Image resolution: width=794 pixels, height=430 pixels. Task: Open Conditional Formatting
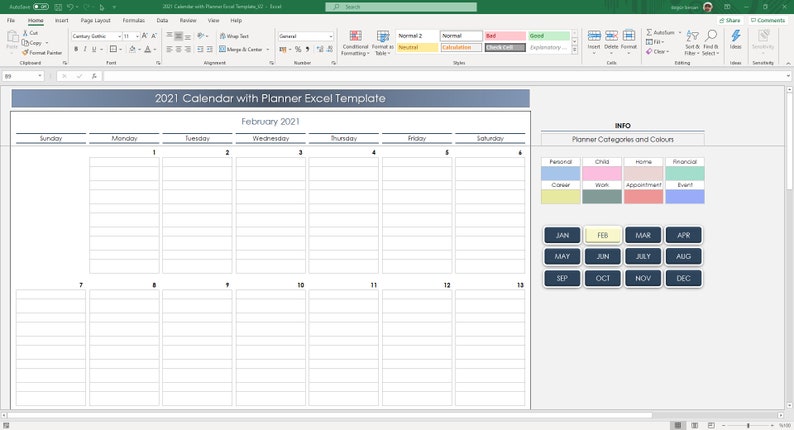(x=355, y=43)
